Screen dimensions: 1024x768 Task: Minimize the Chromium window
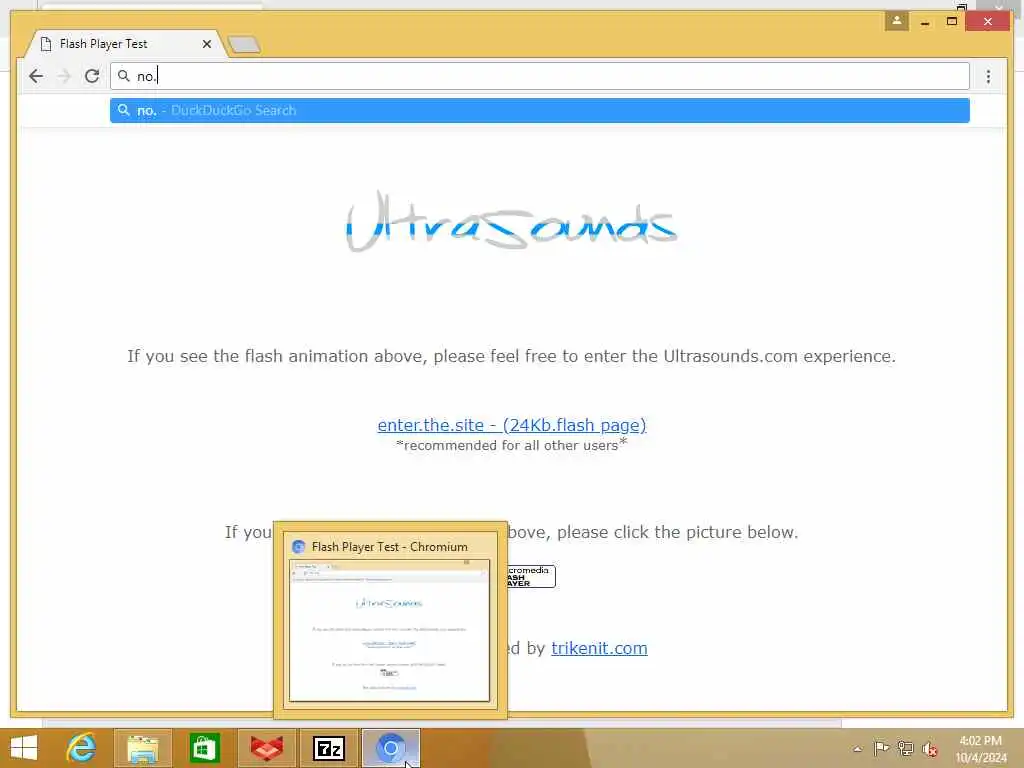coord(925,22)
